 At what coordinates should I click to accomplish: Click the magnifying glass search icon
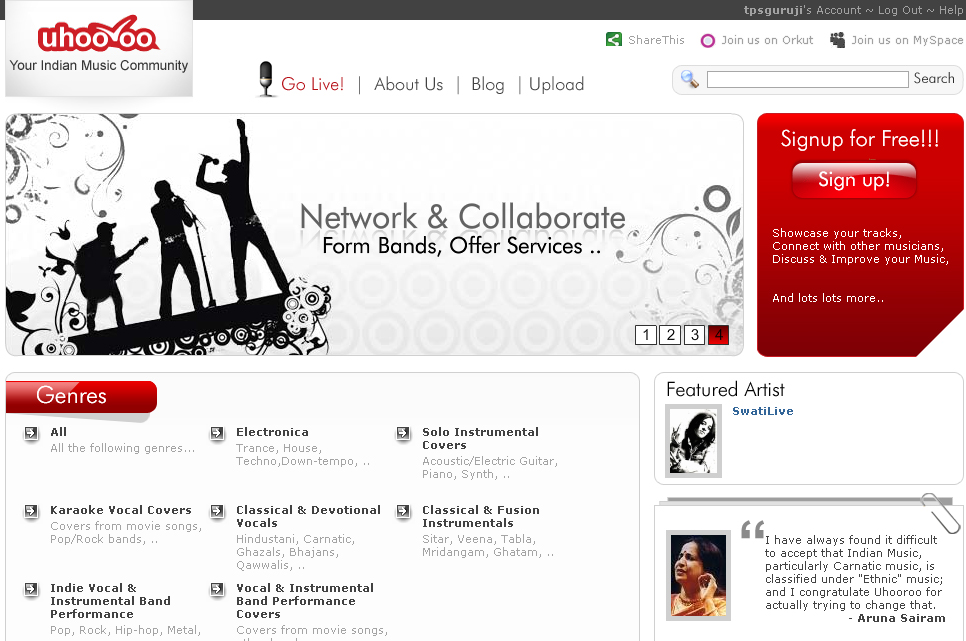click(x=689, y=79)
